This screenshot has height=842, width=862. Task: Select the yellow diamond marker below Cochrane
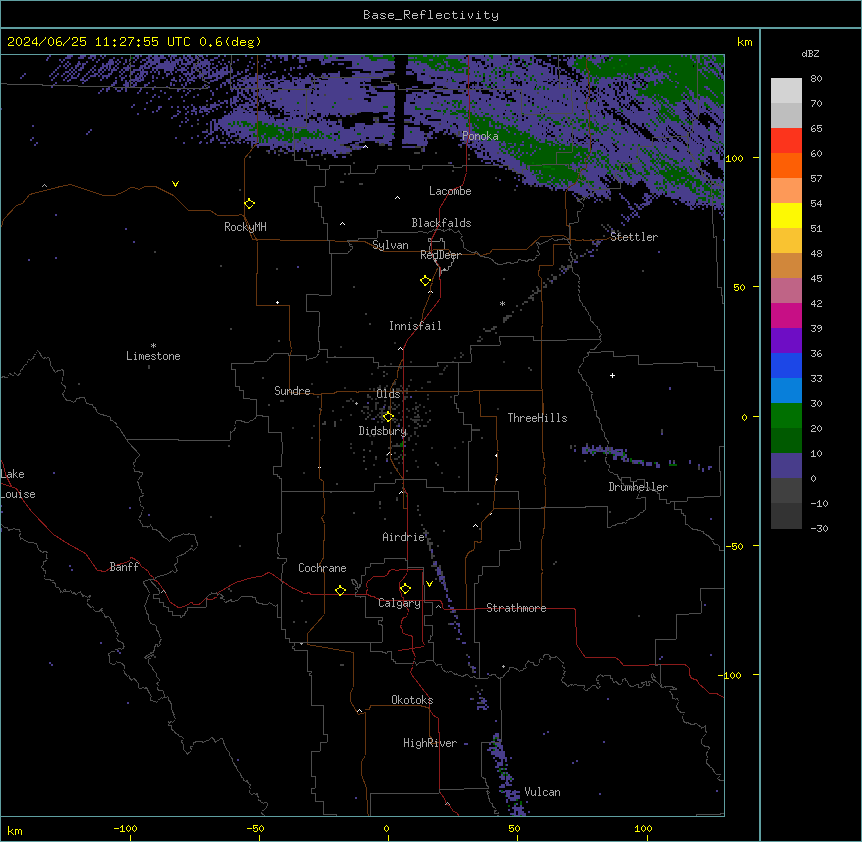[x=340, y=590]
